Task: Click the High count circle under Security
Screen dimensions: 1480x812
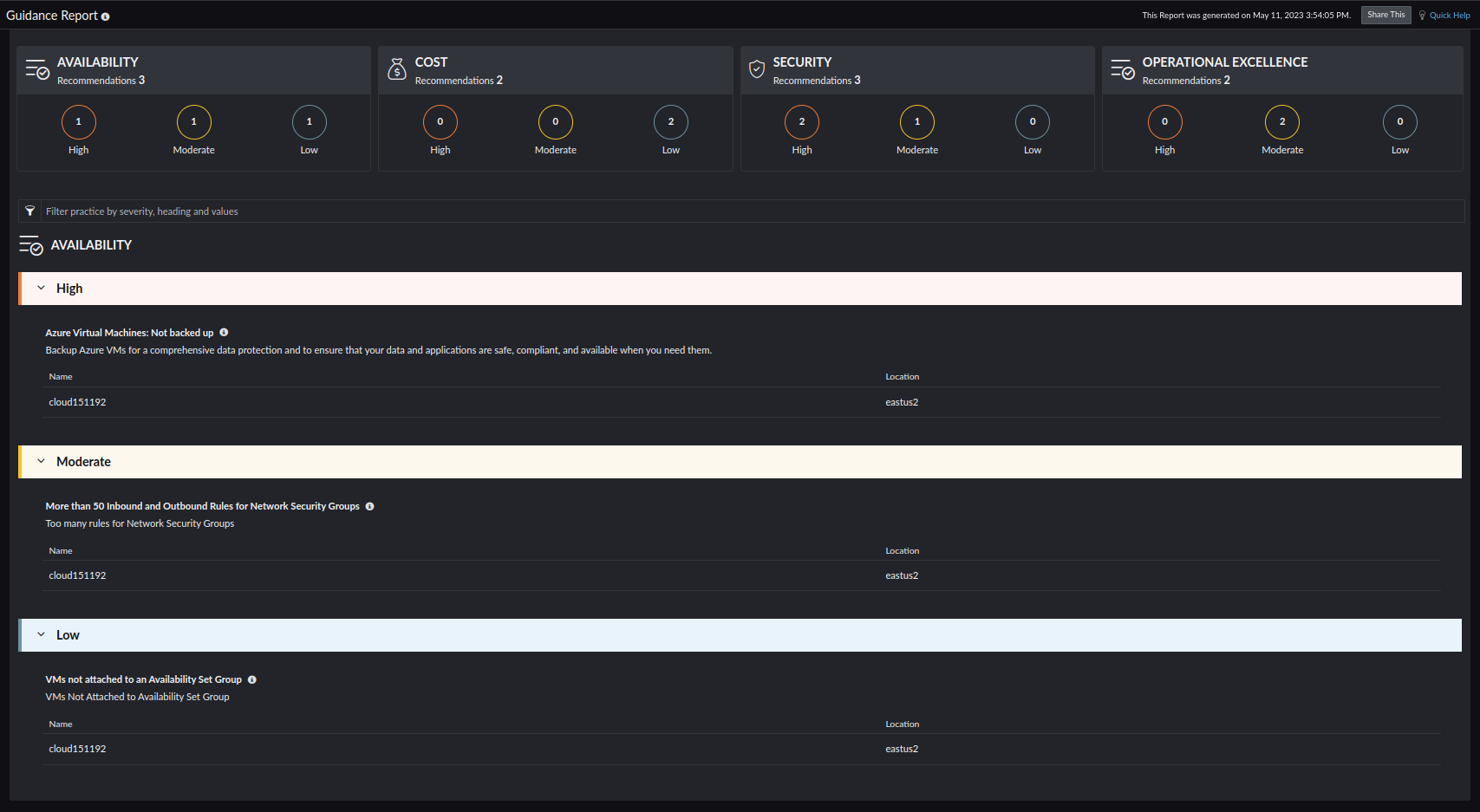Action: tap(801, 122)
